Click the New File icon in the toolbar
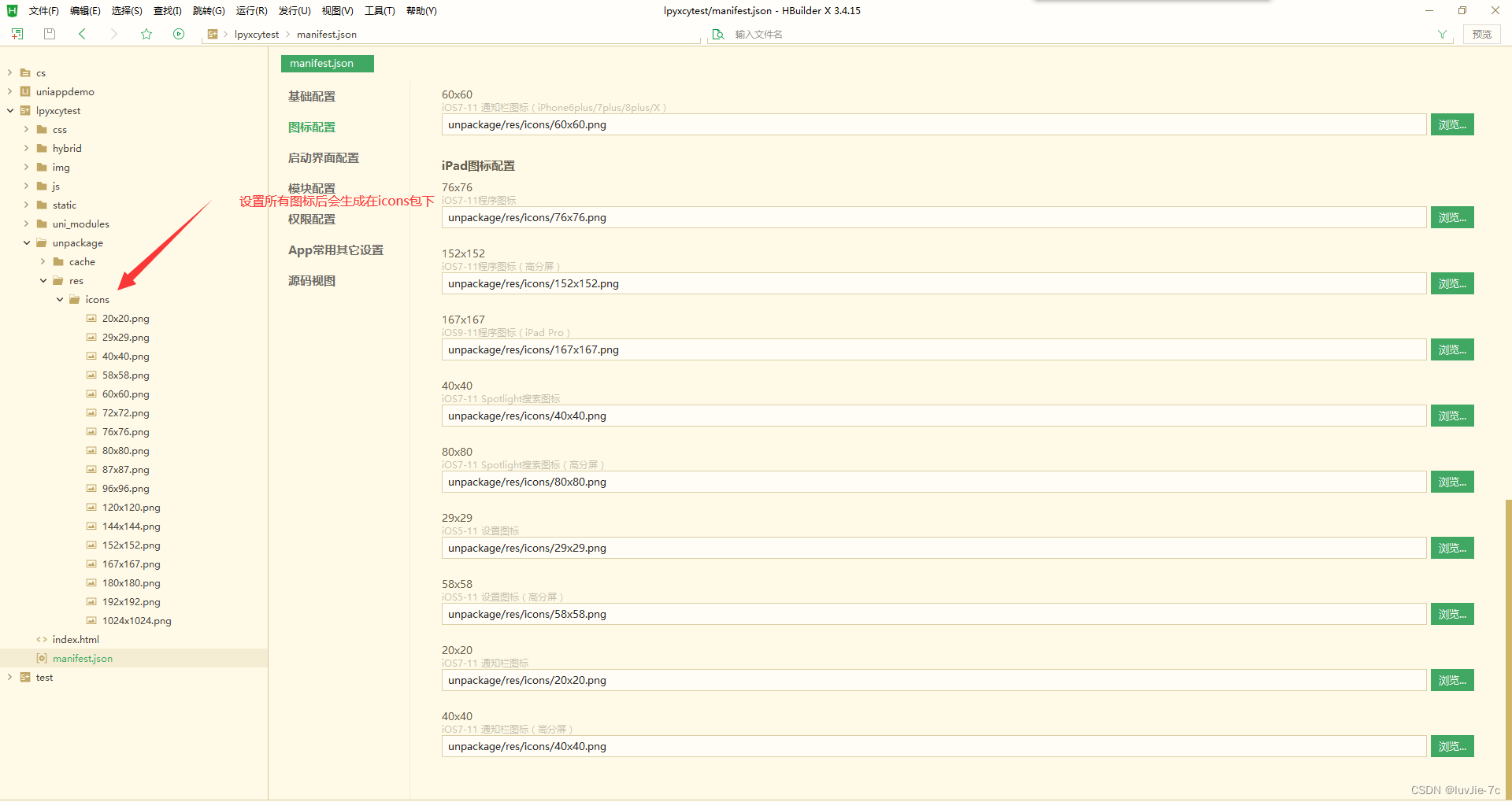Viewport: 1512px width, 802px height. point(17,34)
